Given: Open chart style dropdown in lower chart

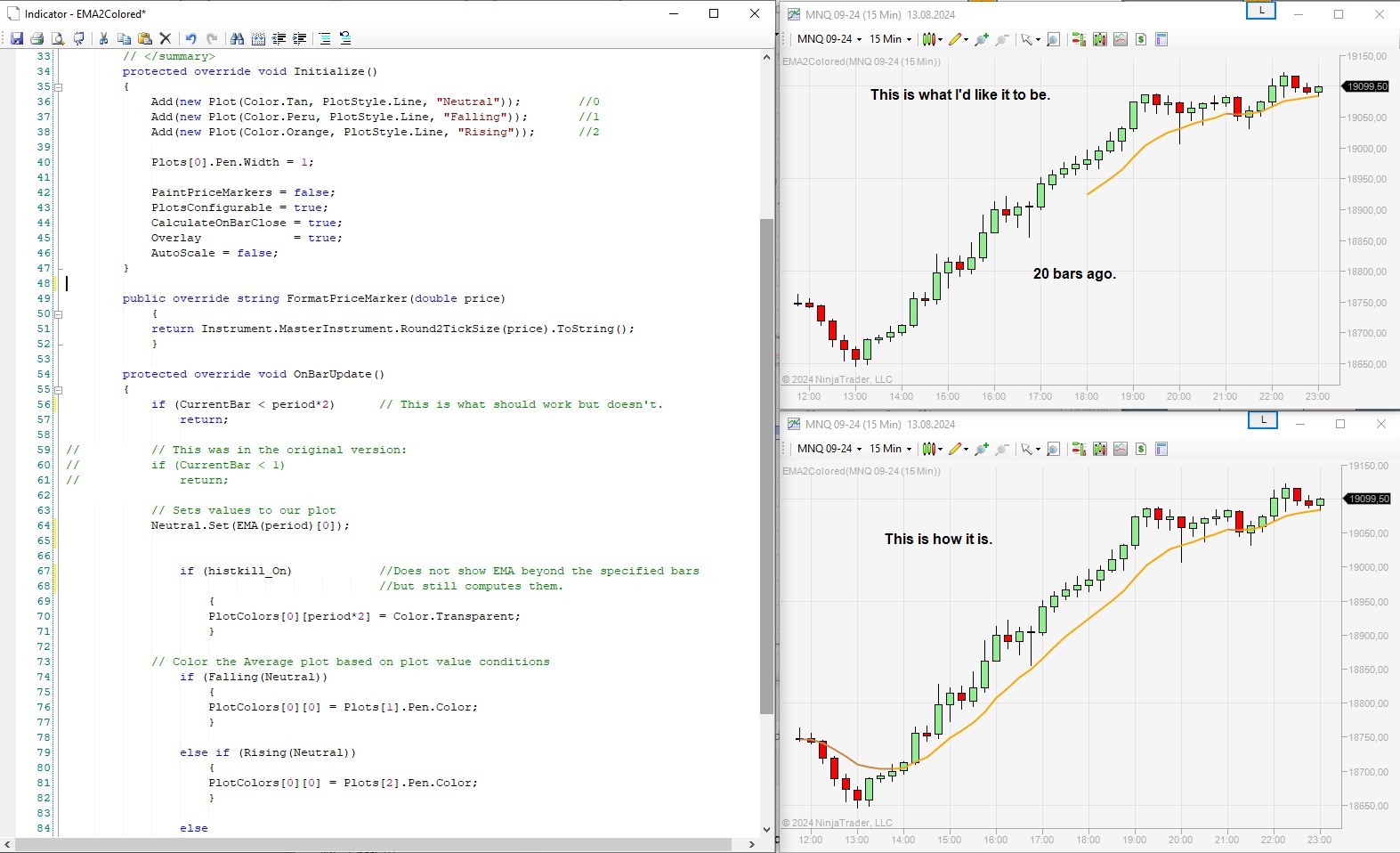Looking at the screenshot, I should [932, 449].
